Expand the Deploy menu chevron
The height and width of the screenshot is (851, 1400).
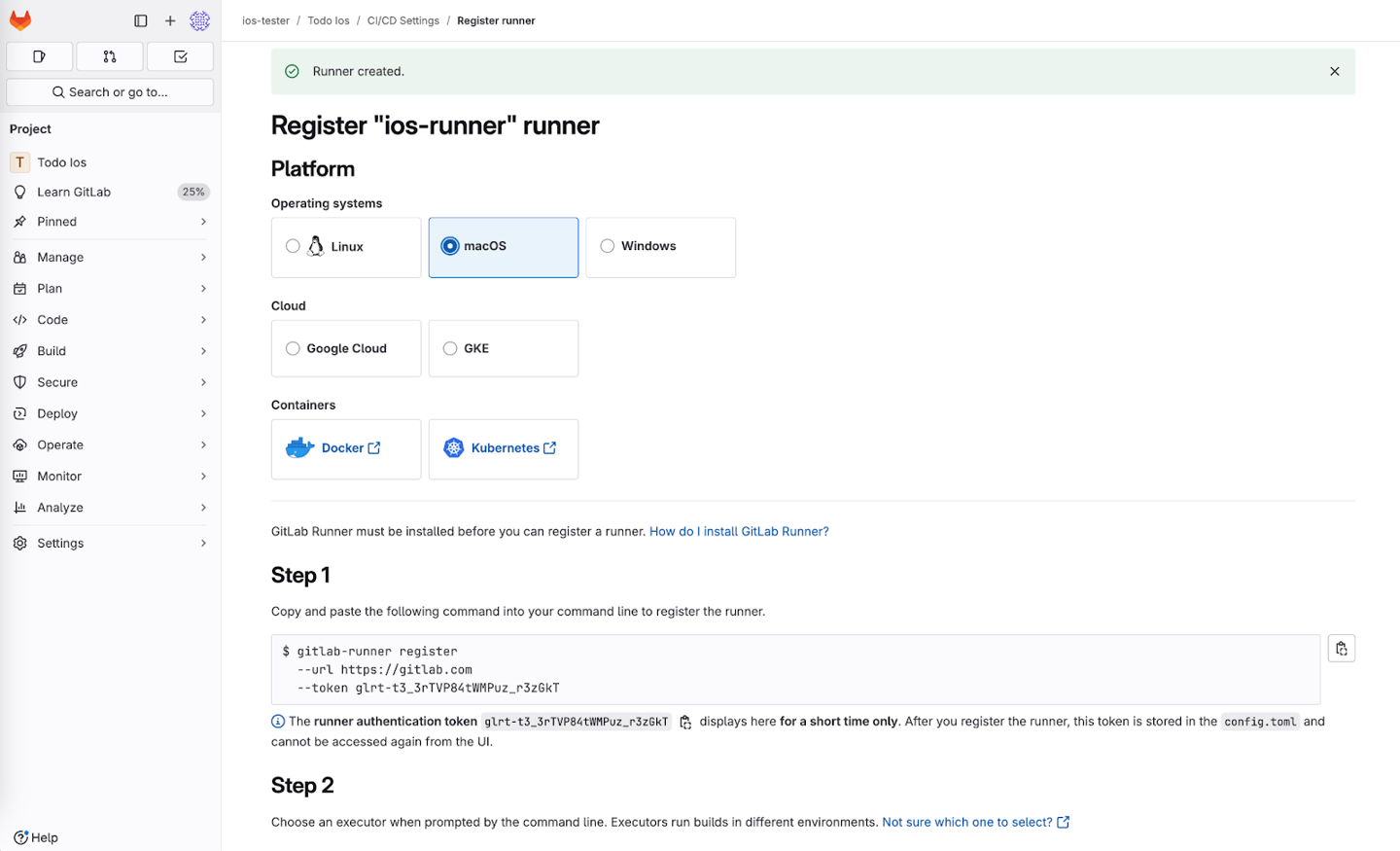203,413
